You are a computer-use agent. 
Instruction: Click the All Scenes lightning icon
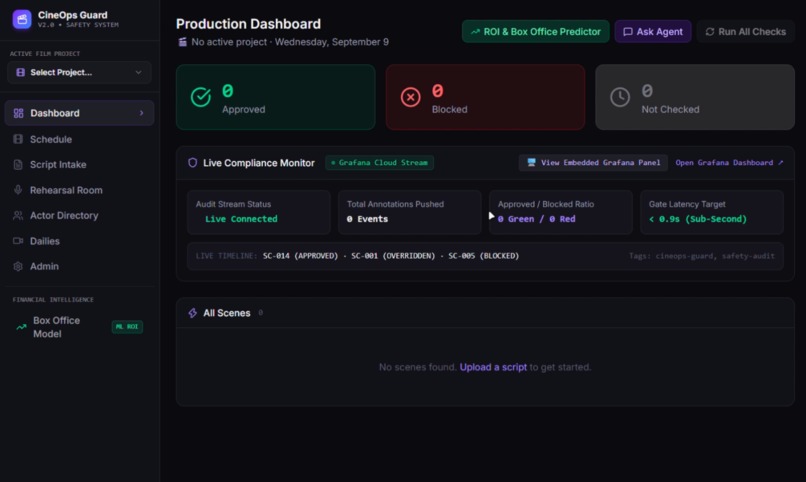(193, 313)
